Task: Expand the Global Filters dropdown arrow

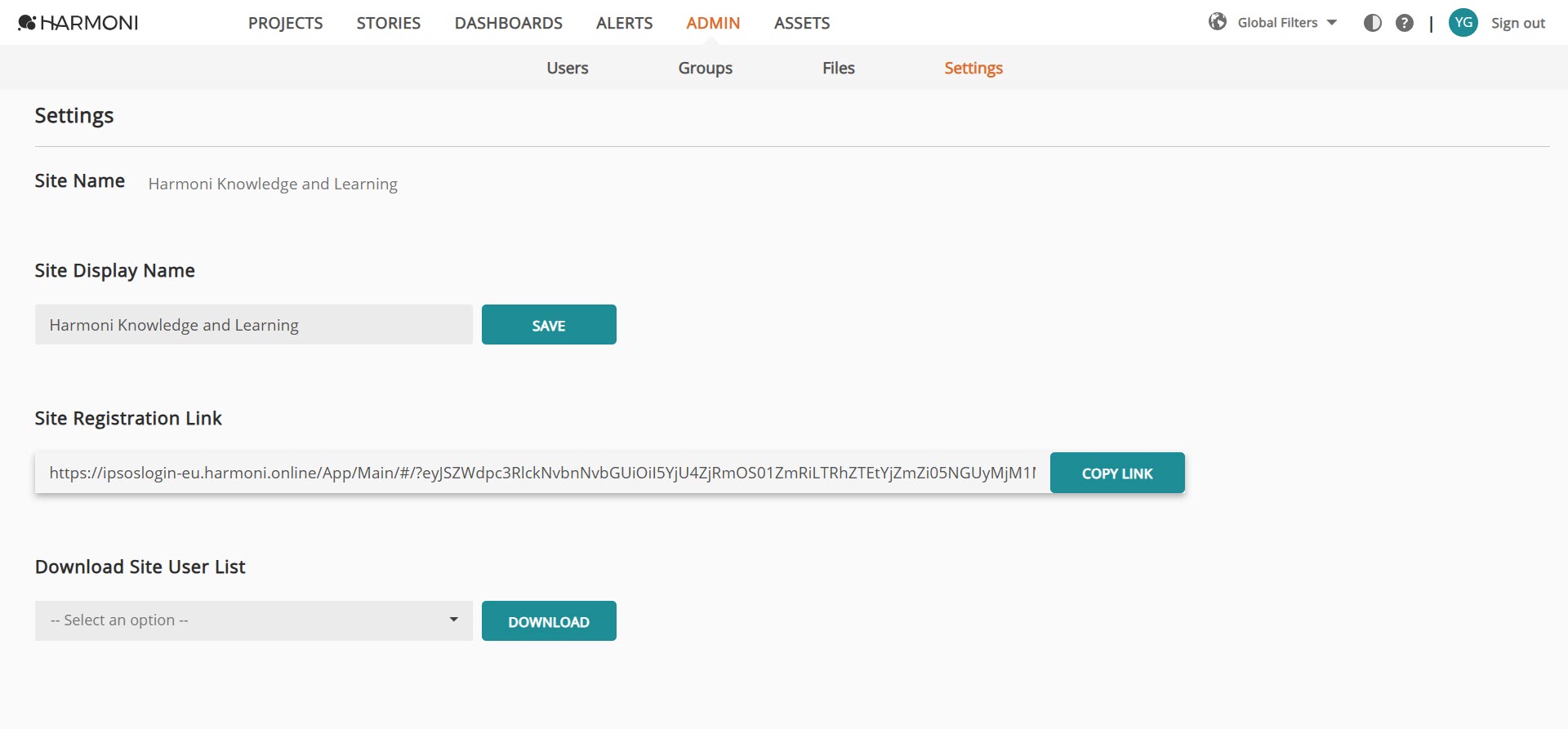Action: tap(1332, 23)
